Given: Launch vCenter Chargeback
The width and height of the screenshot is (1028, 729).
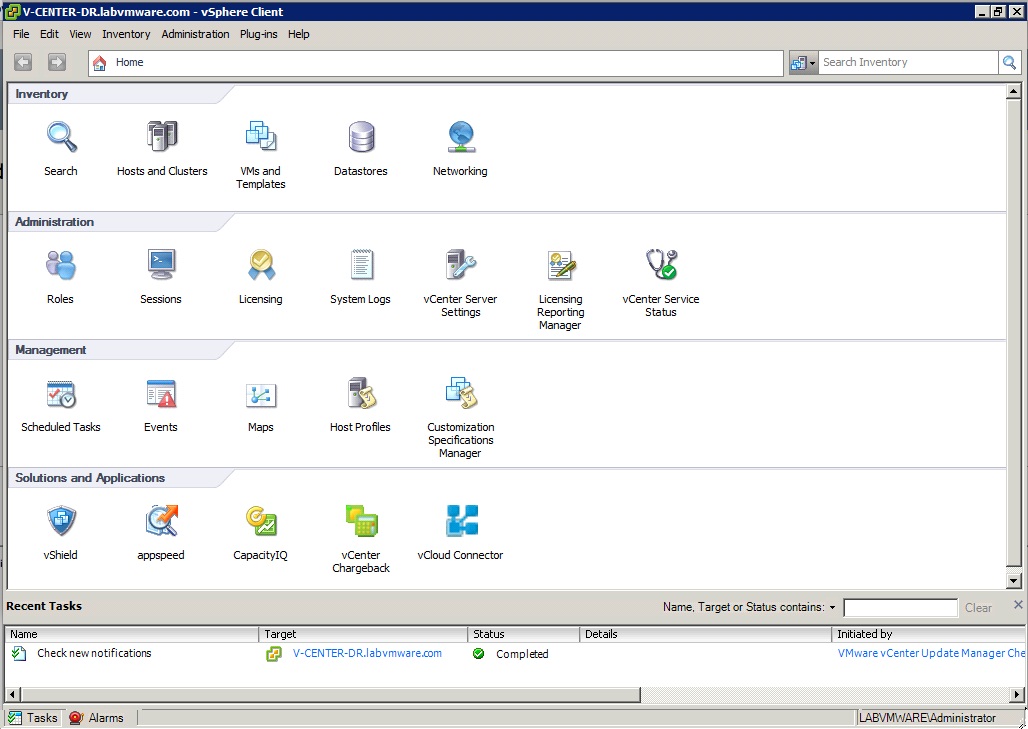Looking at the screenshot, I should (x=361, y=521).
